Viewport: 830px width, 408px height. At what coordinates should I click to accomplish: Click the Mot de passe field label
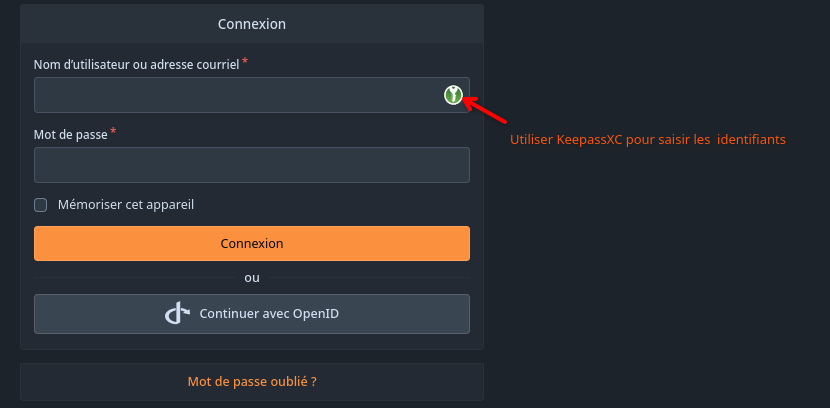[71, 134]
